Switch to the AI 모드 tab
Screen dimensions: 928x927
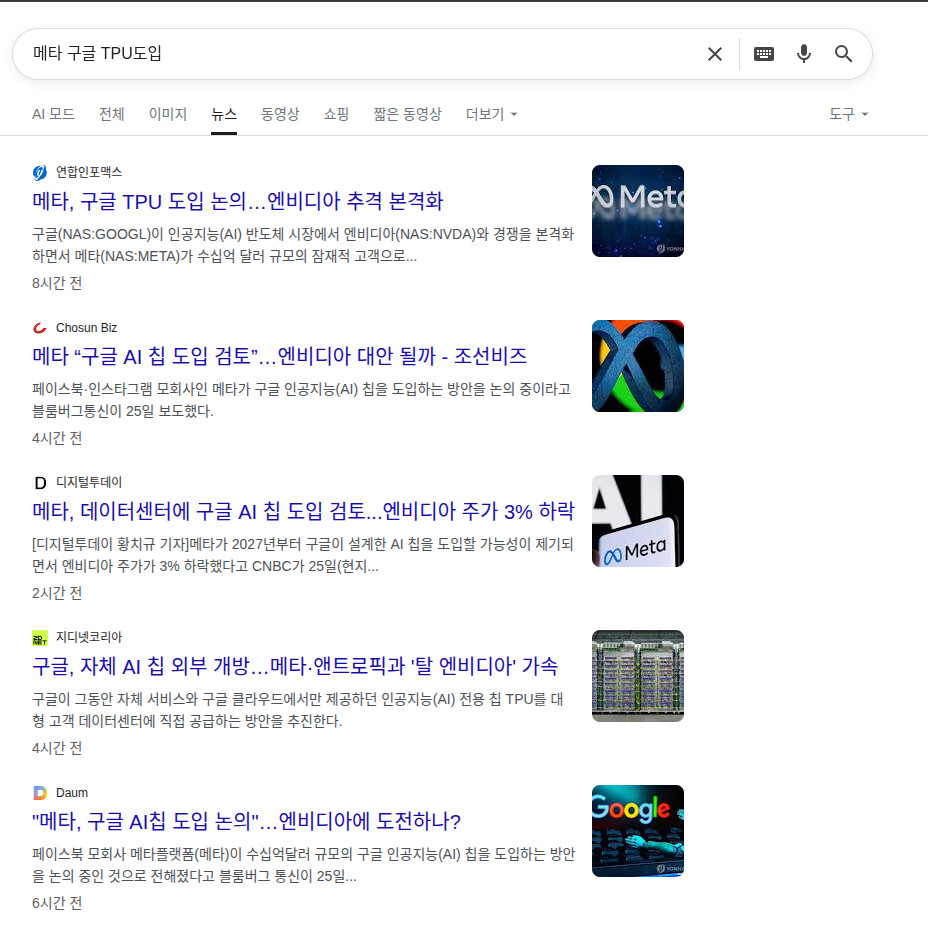(x=53, y=114)
